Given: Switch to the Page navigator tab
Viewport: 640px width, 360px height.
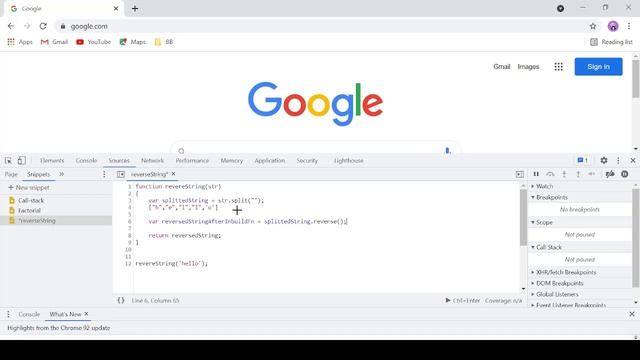Looking at the screenshot, I should tap(11, 174).
